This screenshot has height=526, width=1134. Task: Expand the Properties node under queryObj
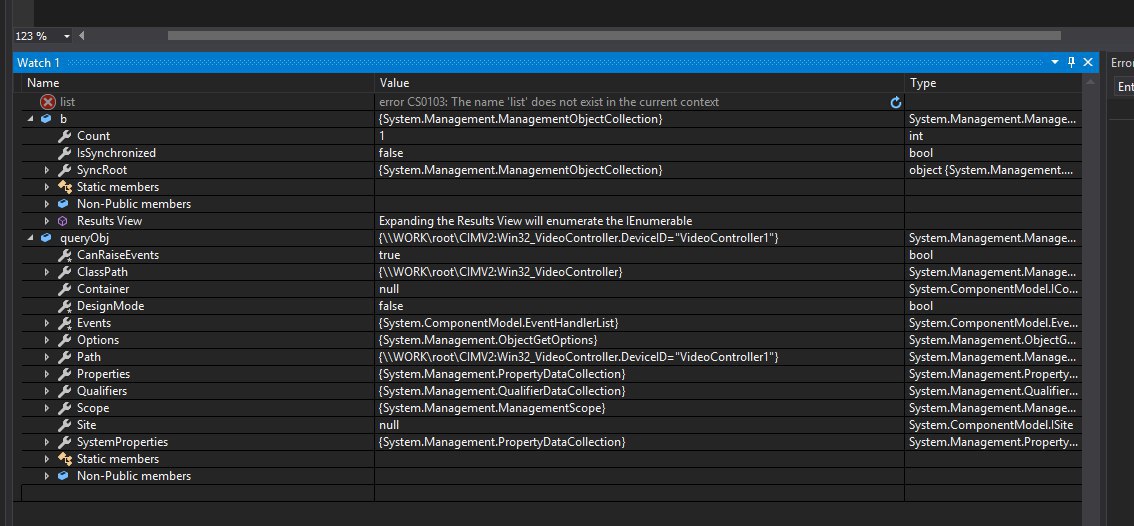point(47,374)
